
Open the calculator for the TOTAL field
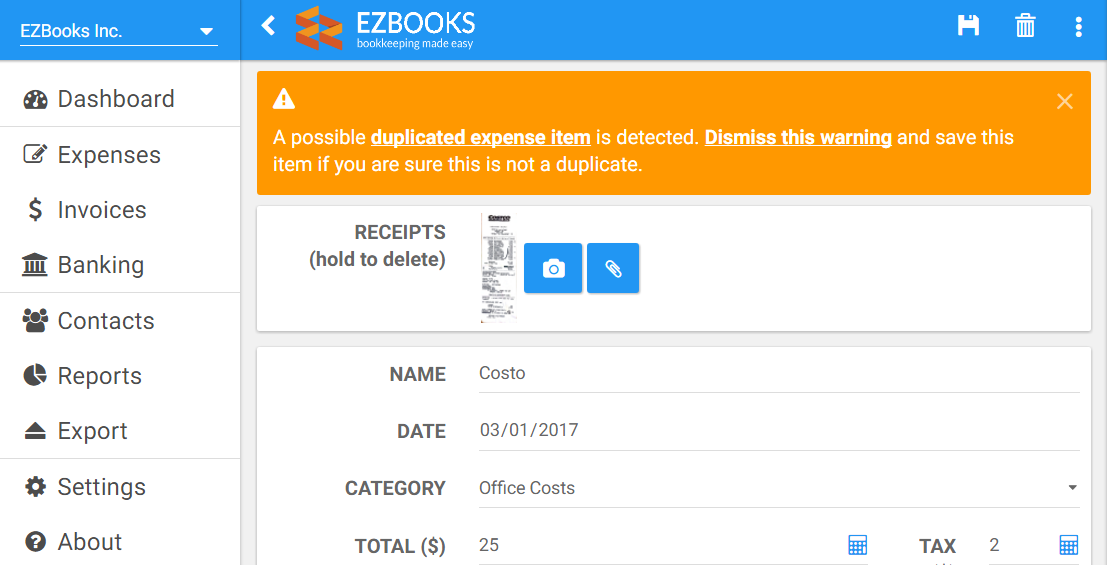[857, 545]
